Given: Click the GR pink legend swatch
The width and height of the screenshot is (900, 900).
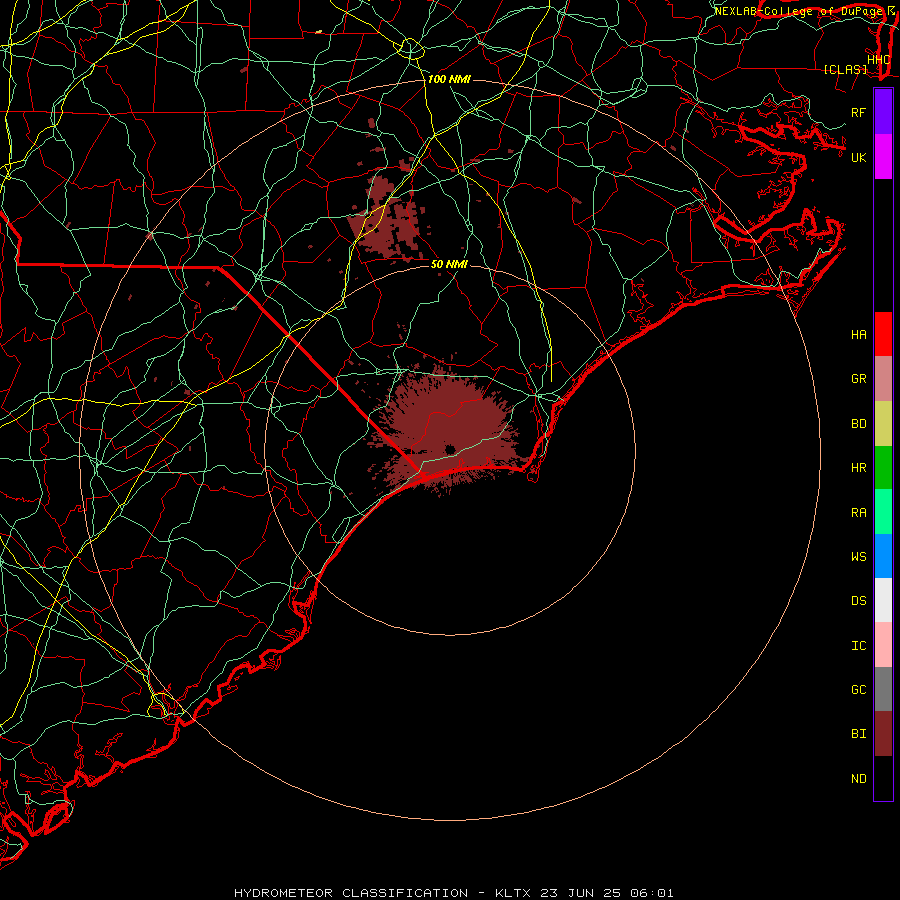Looking at the screenshot, I should tap(883, 379).
